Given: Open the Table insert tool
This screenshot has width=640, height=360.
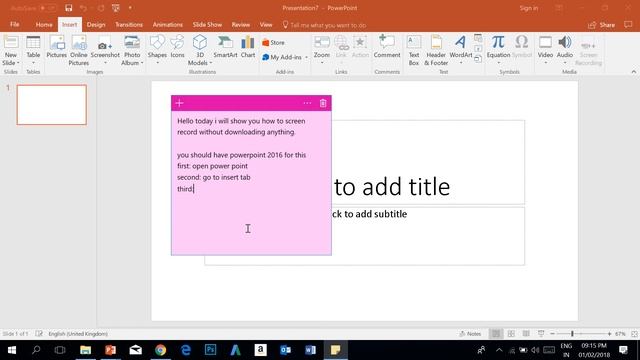Looking at the screenshot, I should point(33,50).
